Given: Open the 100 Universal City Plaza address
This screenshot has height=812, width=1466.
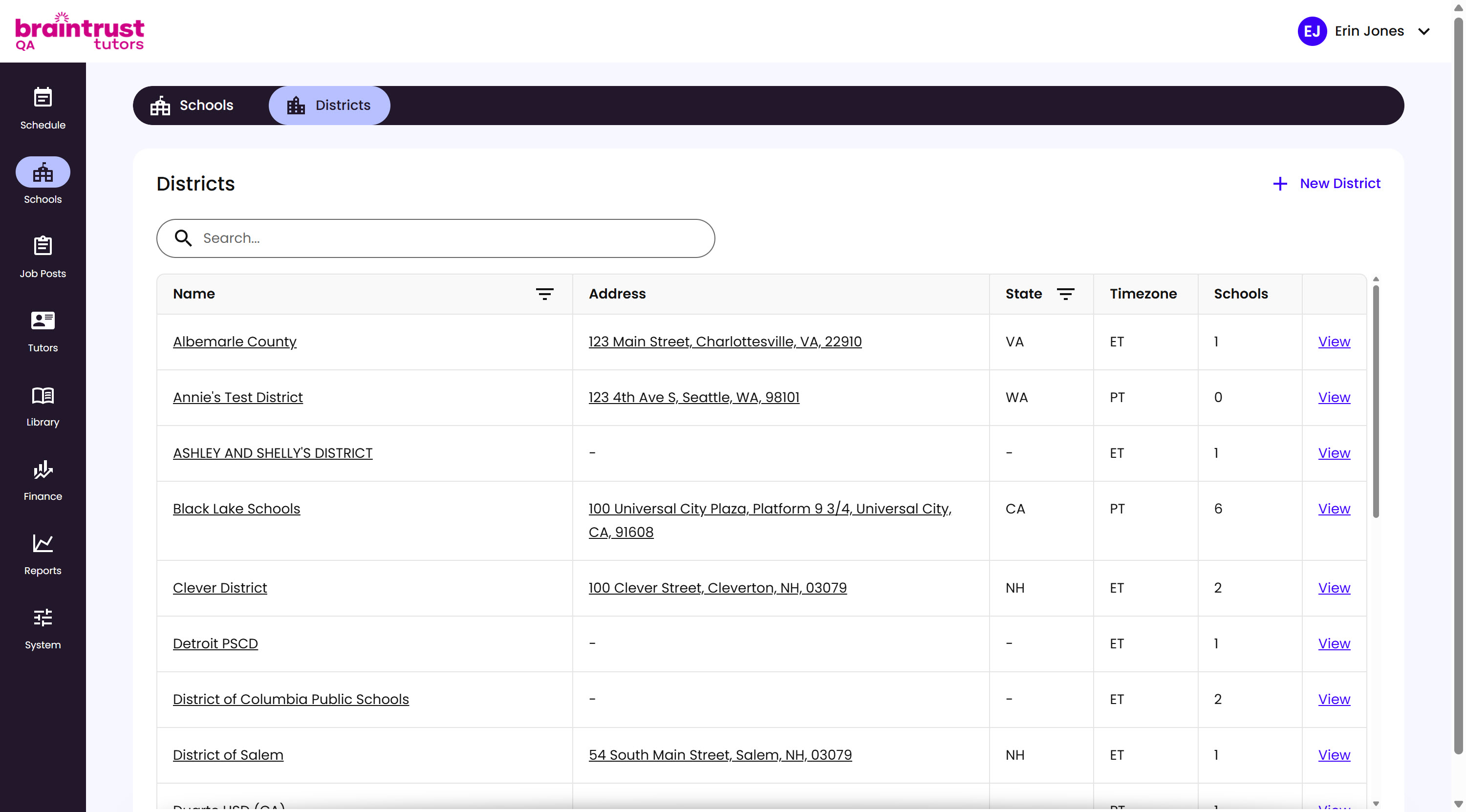Looking at the screenshot, I should coord(770,520).
